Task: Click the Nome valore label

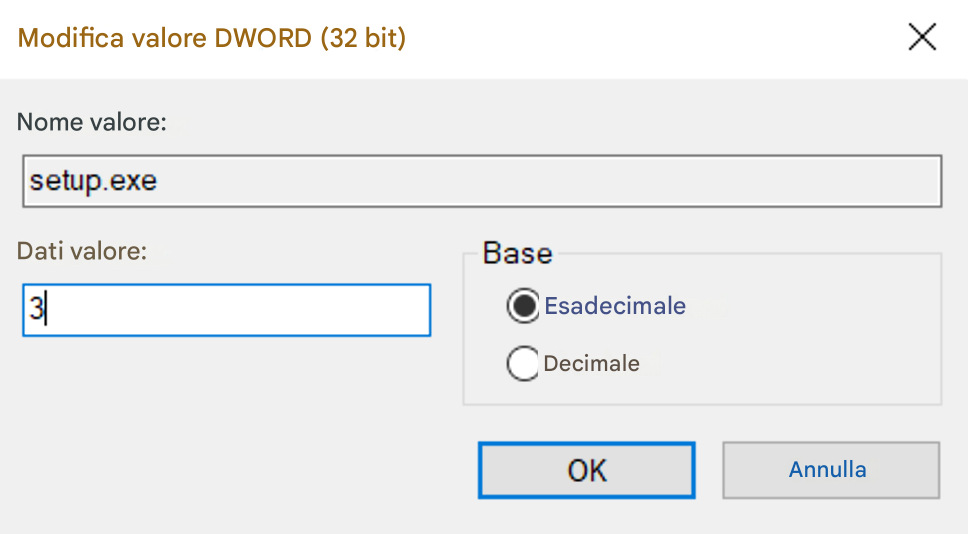Action: [x=91, y=122]
